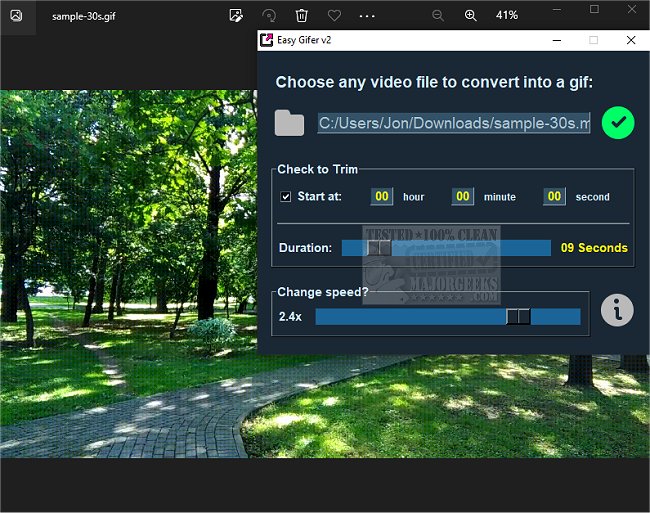
Task: Uncheck the Start at trim checkbox
Action: pos(286,196)
